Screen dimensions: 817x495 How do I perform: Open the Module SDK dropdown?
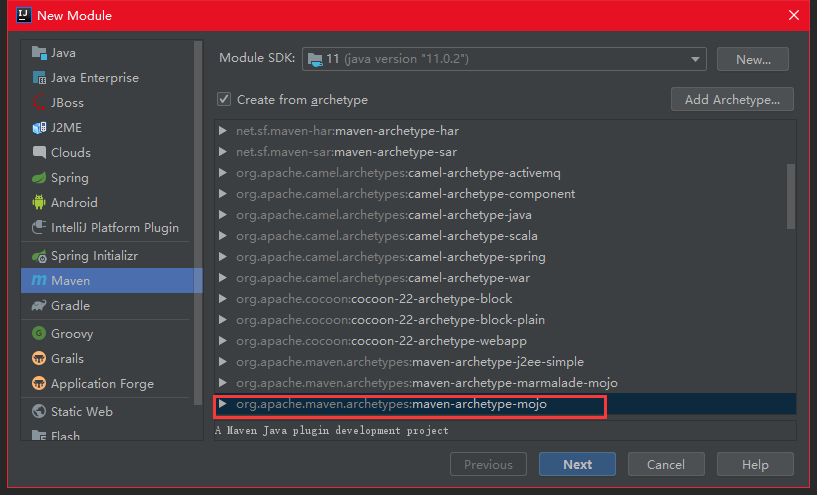point(695,59)
